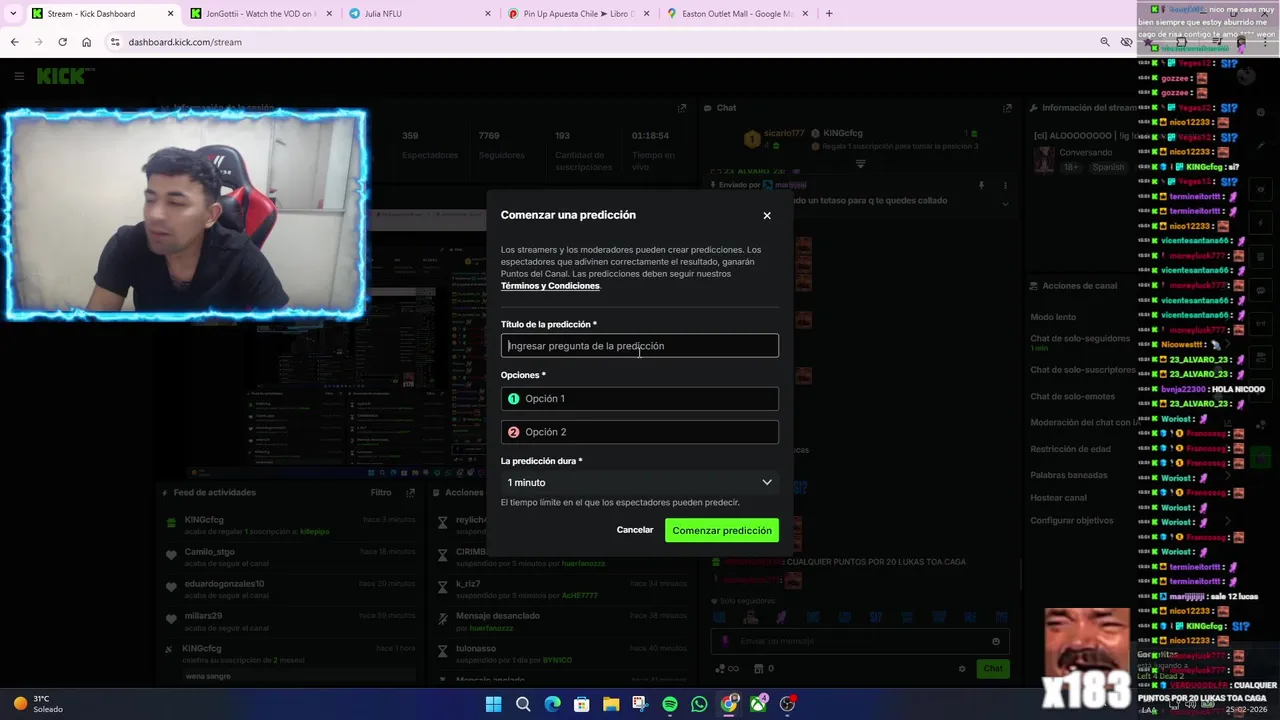Click the Spanish language tag
The image size is (1280, 720).
click(x=1108, y=167)
